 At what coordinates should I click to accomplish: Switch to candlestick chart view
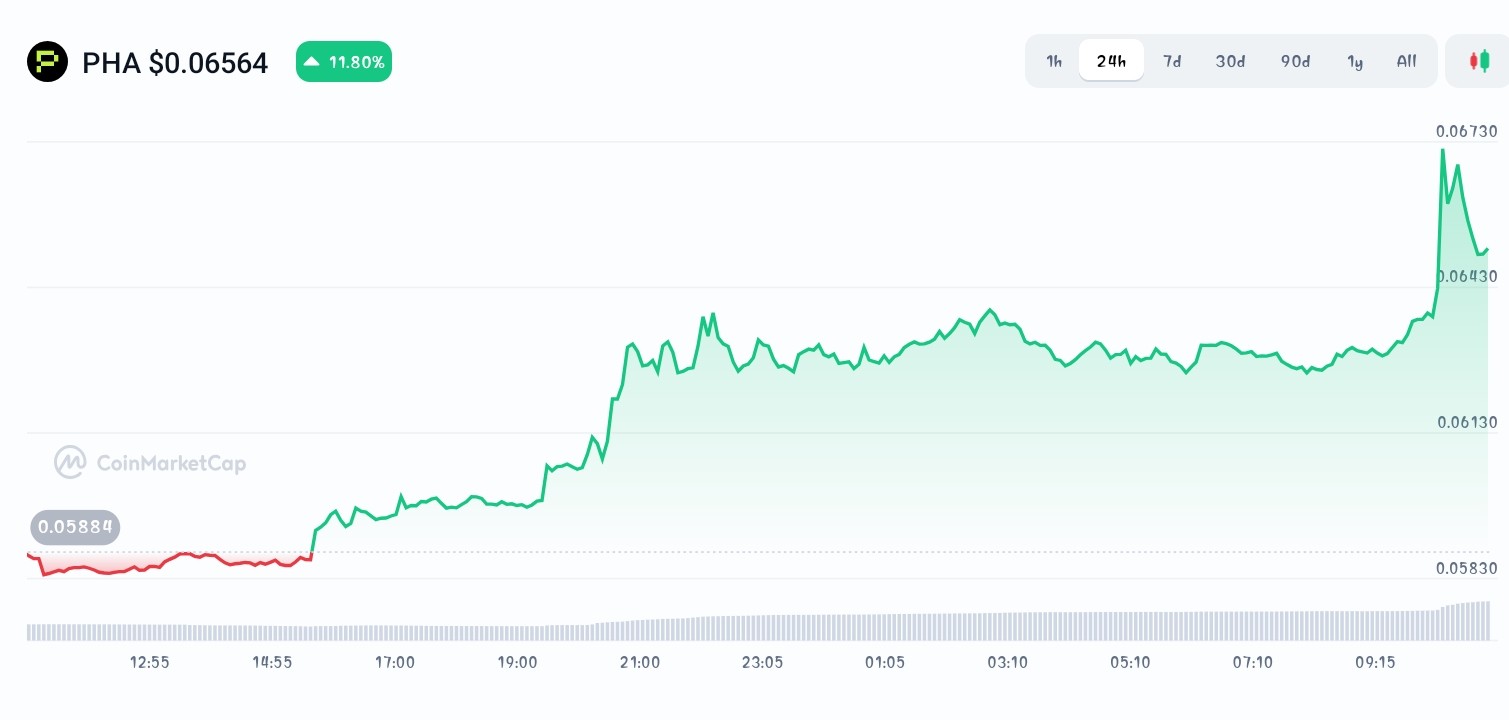coord(1478,61)
